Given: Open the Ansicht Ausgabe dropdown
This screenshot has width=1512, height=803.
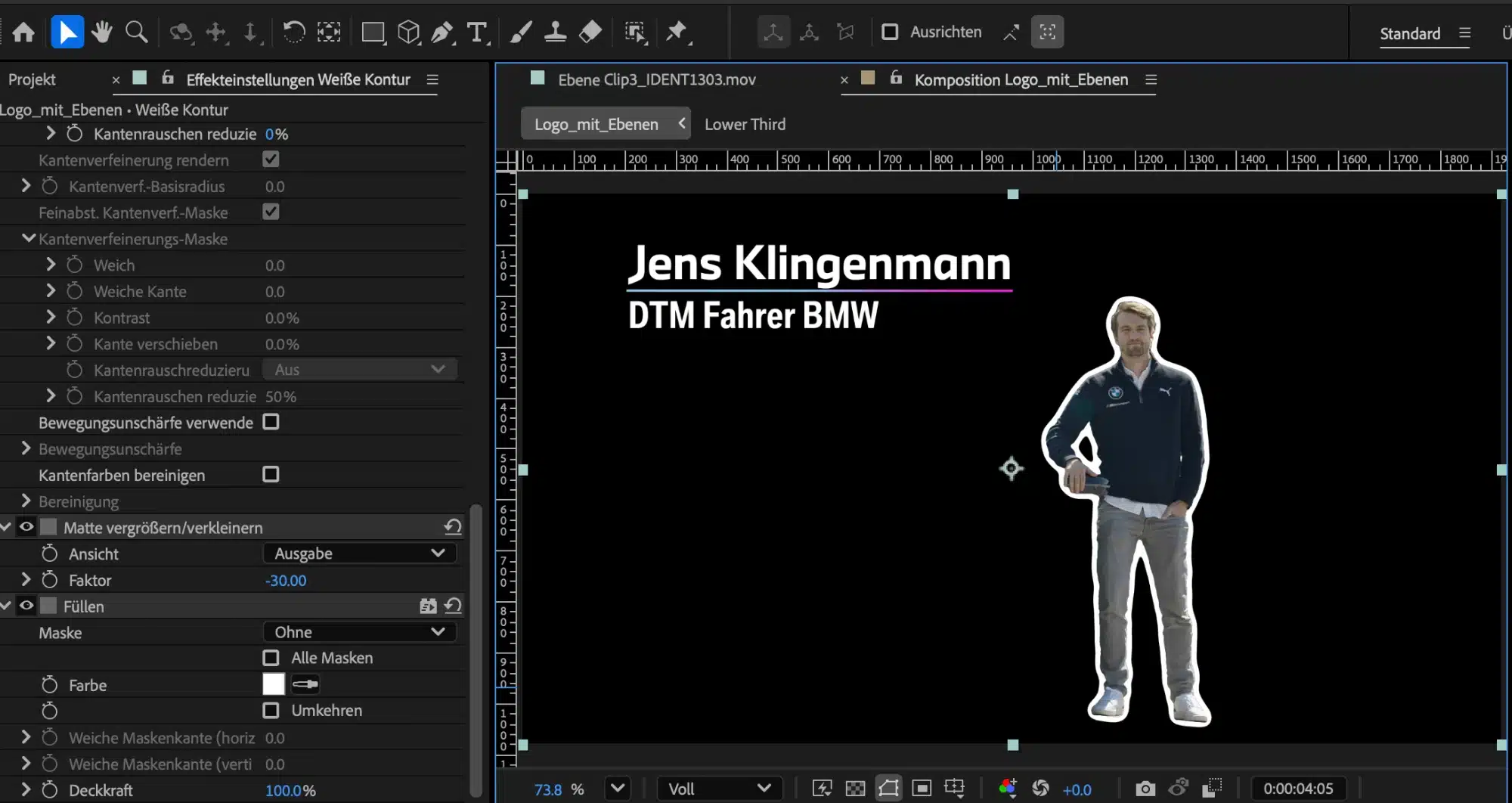Looking at the screenshot, I should [360, 553].
